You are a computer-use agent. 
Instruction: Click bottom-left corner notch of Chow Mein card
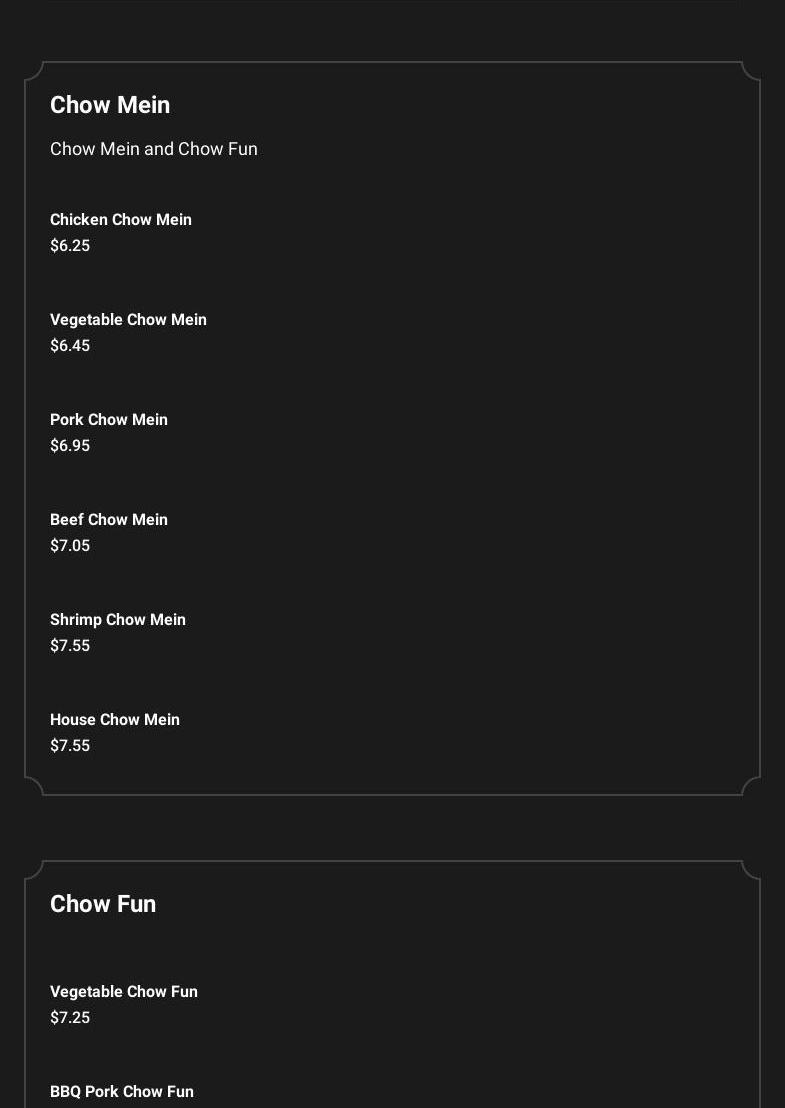tap(34, 786)
